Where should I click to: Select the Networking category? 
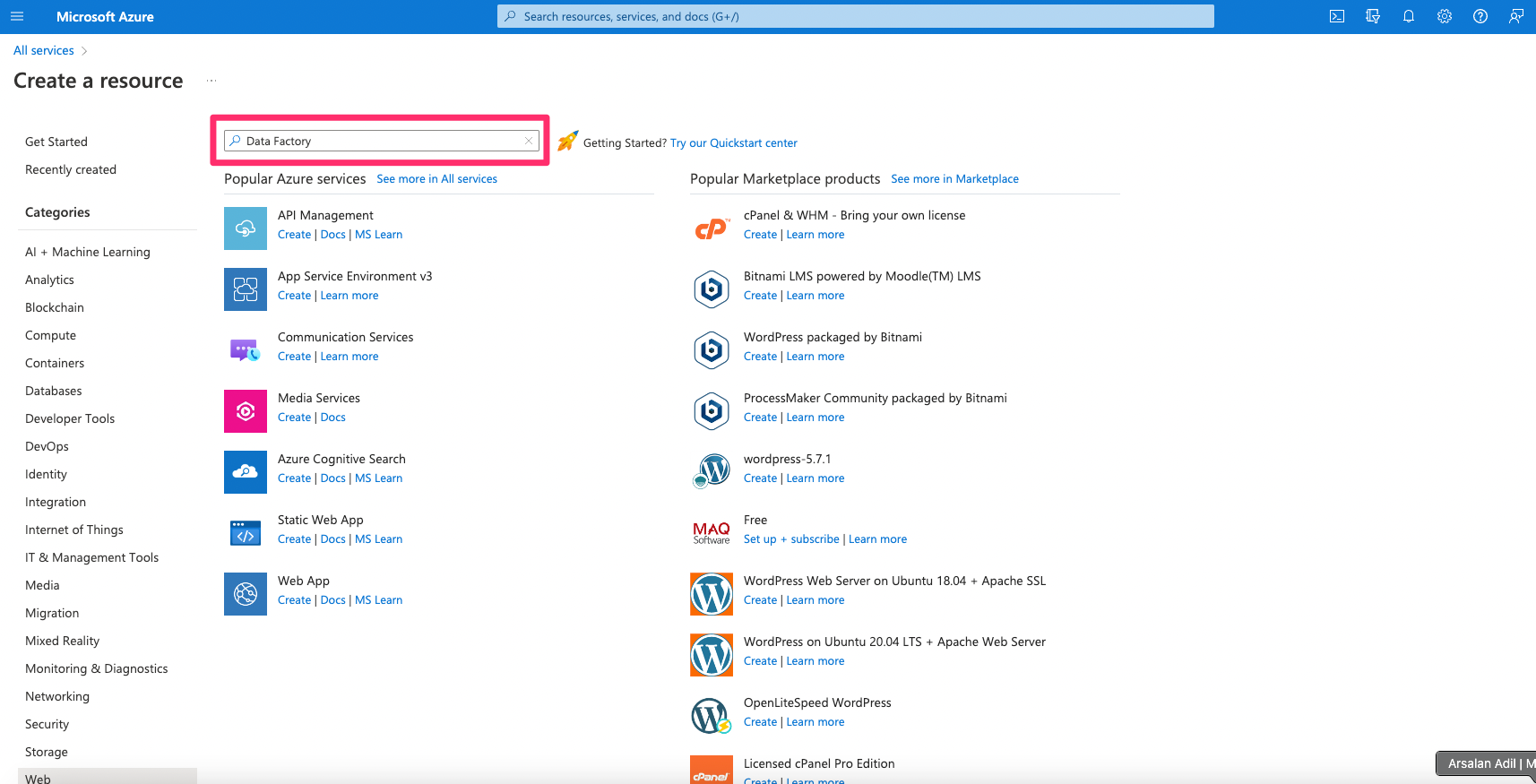point(57,696)
